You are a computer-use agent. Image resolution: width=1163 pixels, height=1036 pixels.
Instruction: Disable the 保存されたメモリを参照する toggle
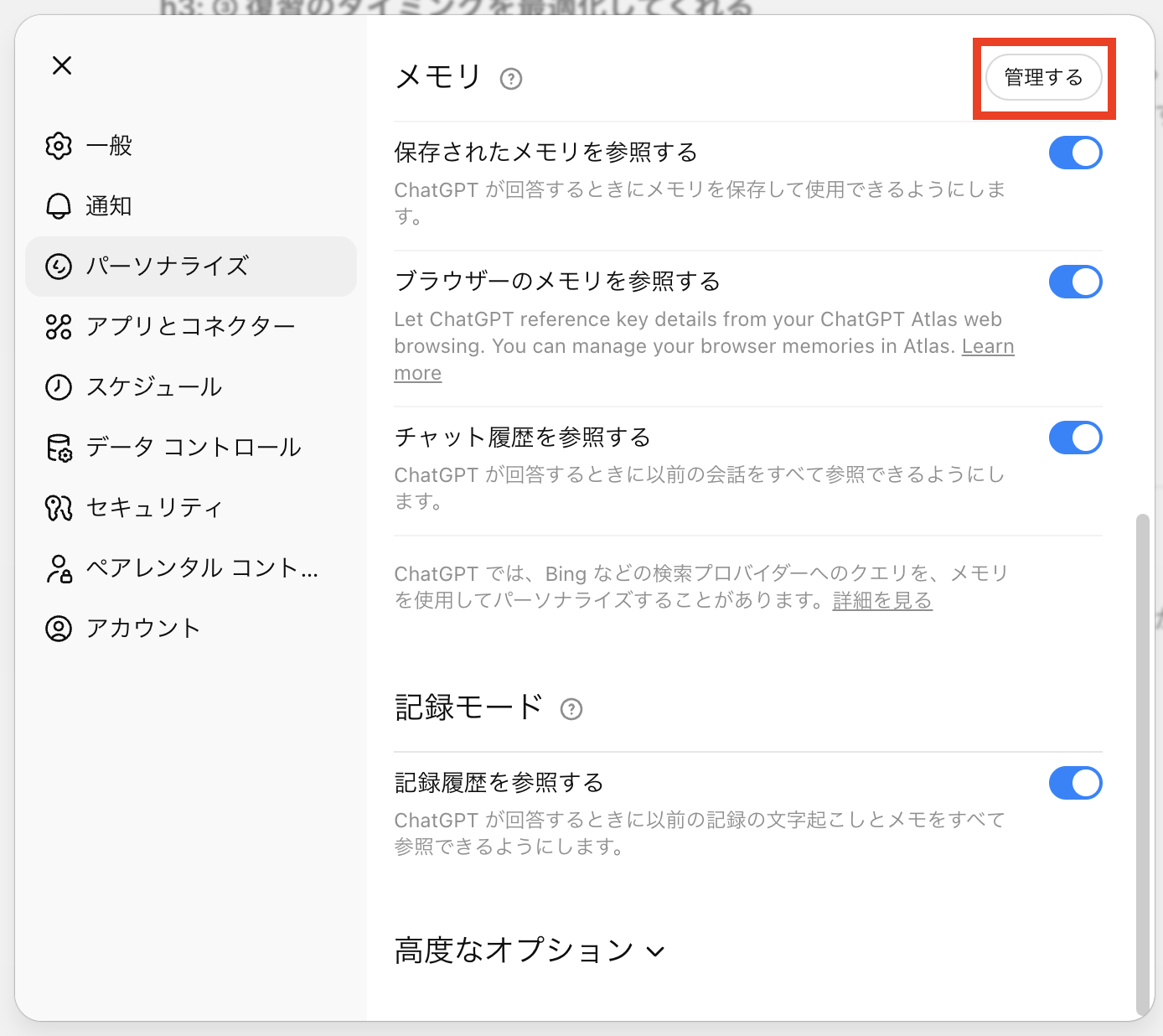[1075, 153]
